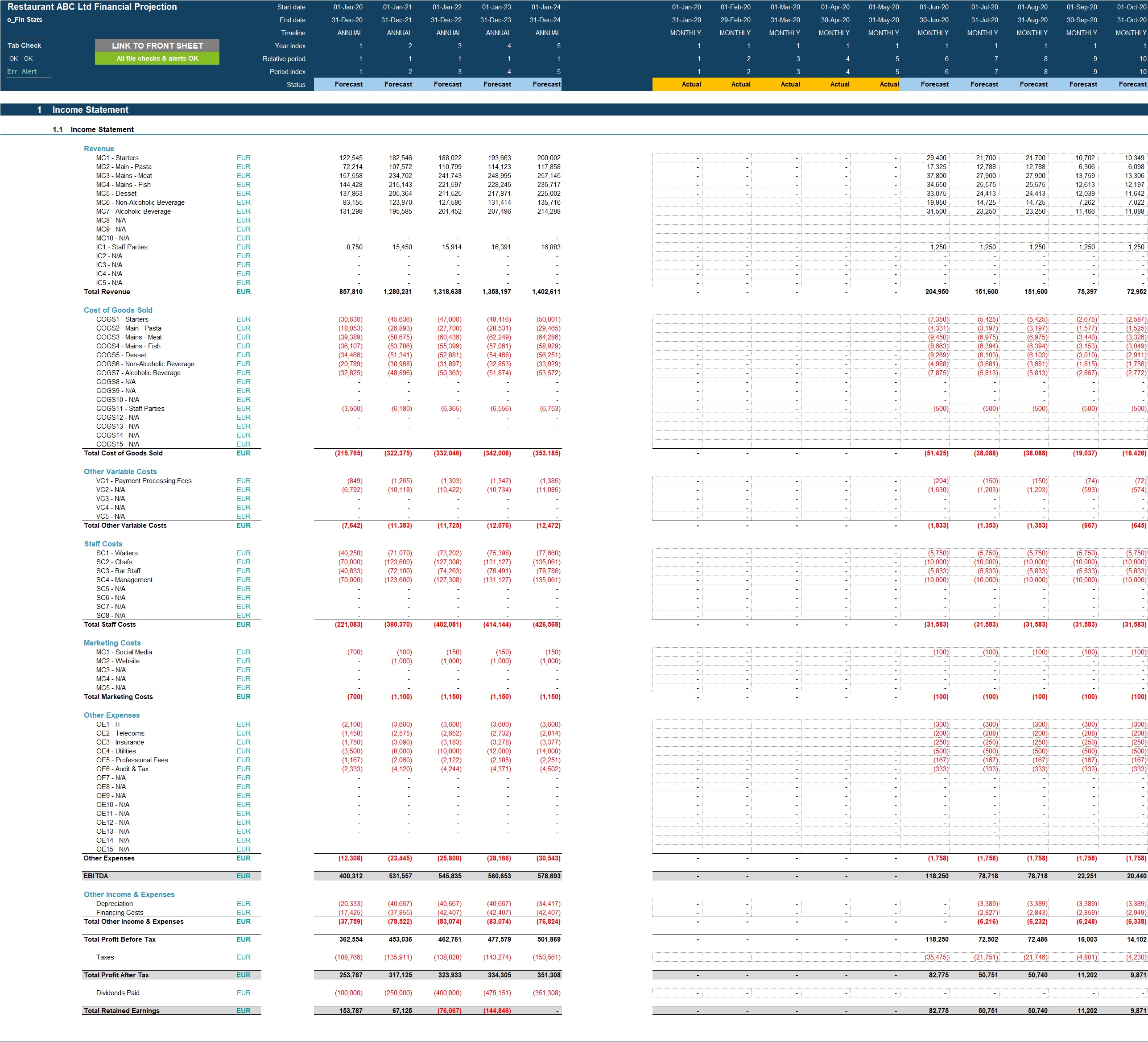The width and height of the screenshot is (1148, 1042).
Task: Click the EUR unit beside Total Revenue
Action: click(x=243, y=292)
